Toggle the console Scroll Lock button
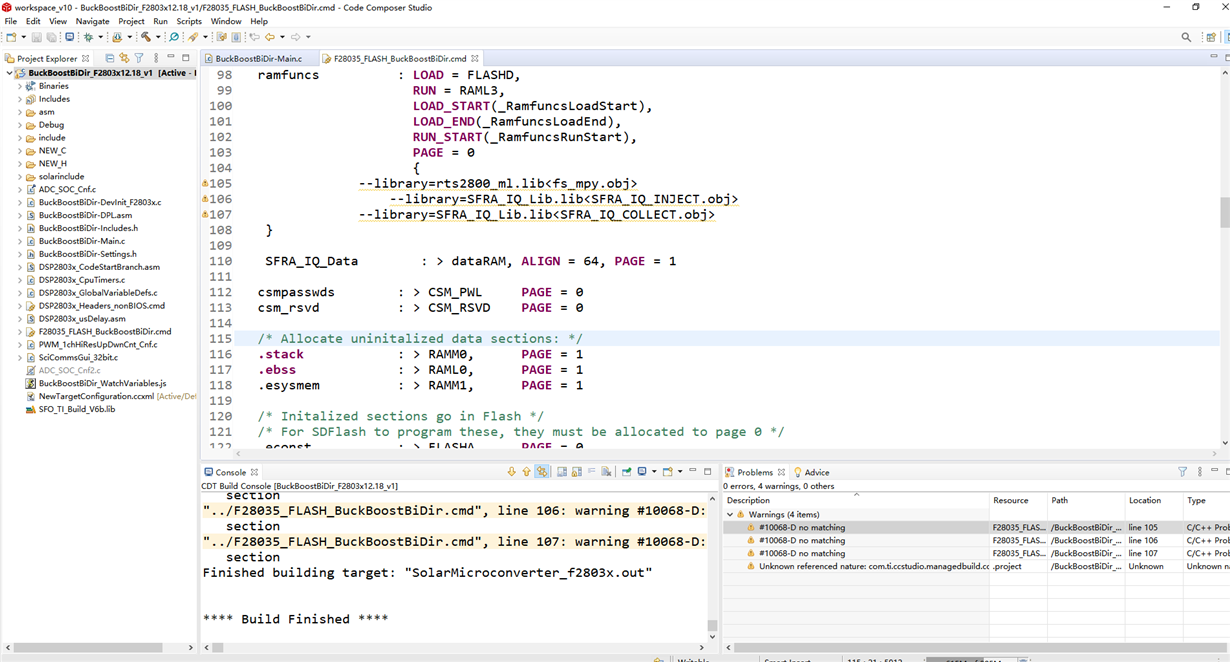The image size is (1230, 662). [577, 472]
